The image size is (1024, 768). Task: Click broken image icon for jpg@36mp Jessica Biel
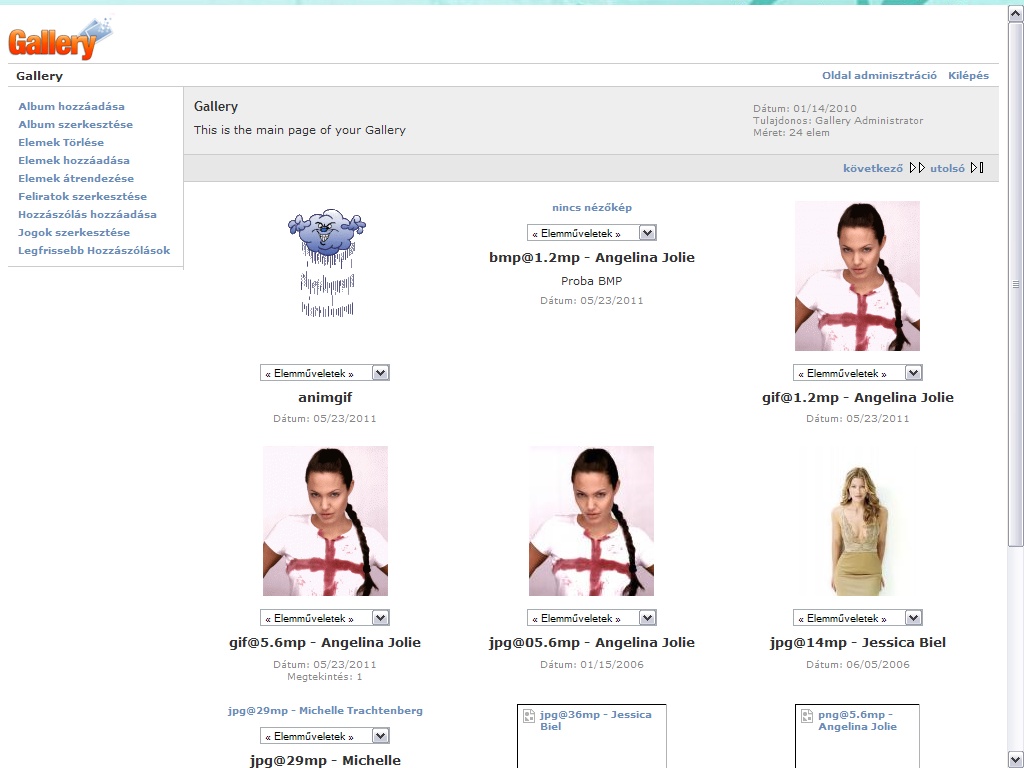pos(530,716)
